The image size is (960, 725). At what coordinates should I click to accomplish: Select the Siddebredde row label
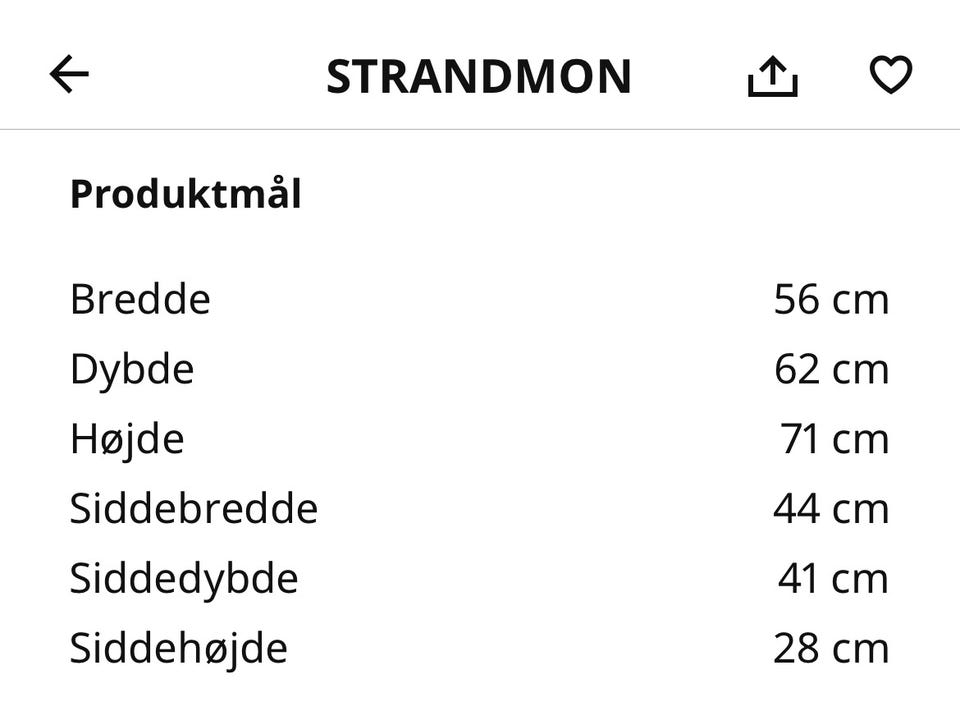click(x=194, y=508)
